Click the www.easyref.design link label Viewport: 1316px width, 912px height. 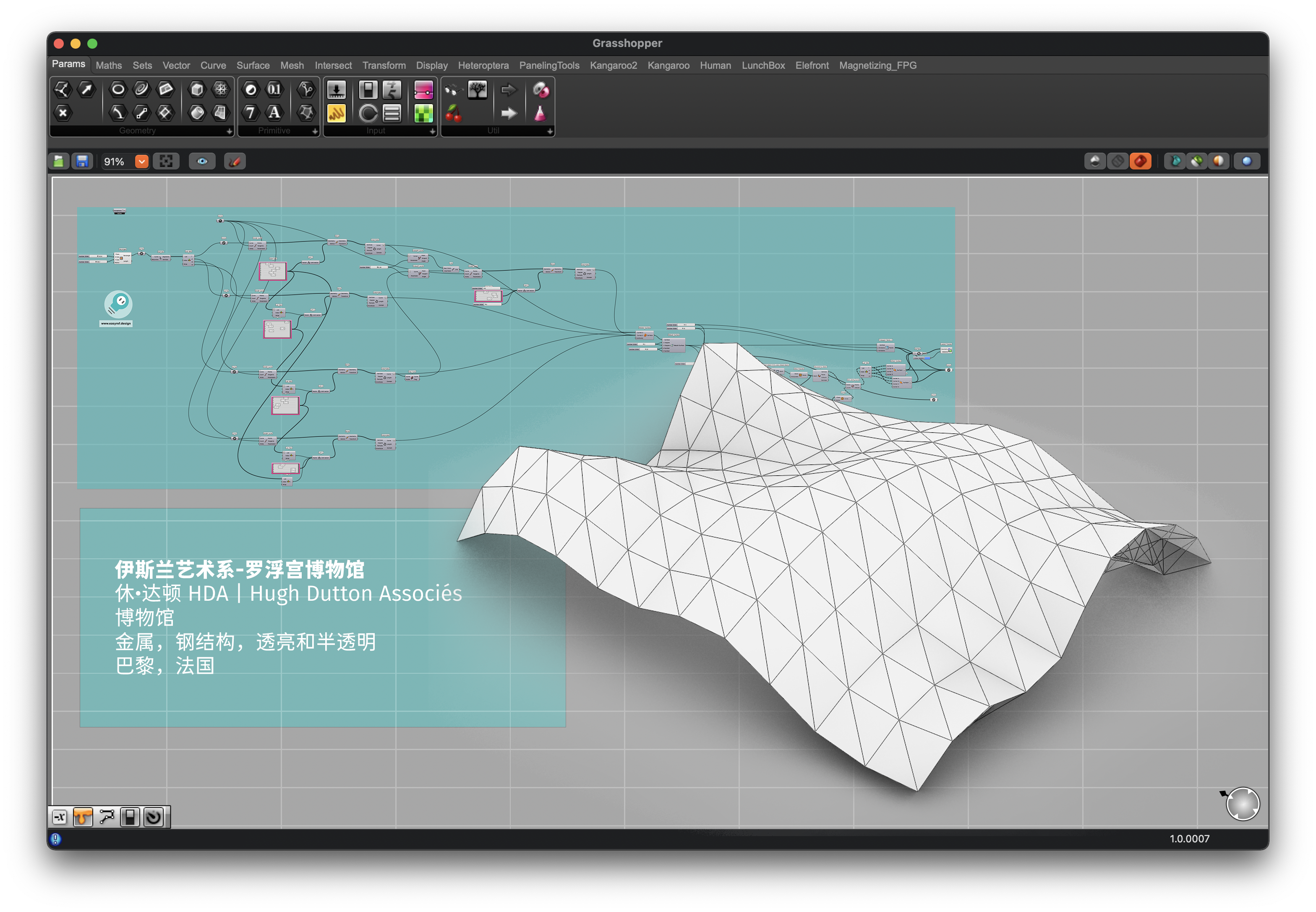pyautogui.click(x=116, y=323)
